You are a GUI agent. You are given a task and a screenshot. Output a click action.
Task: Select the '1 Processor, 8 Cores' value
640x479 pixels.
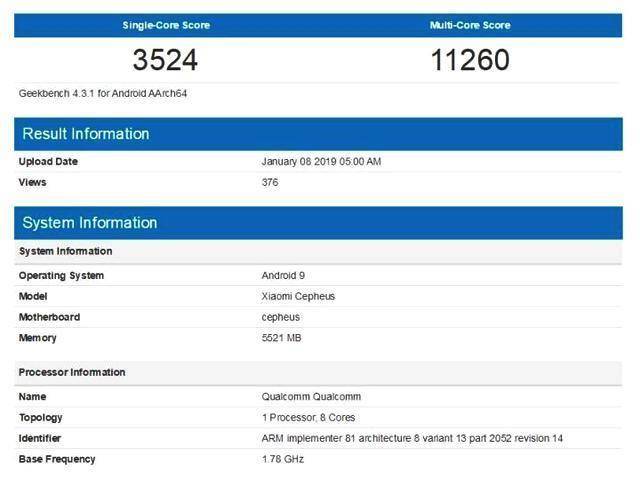click(x=309, y=418)
